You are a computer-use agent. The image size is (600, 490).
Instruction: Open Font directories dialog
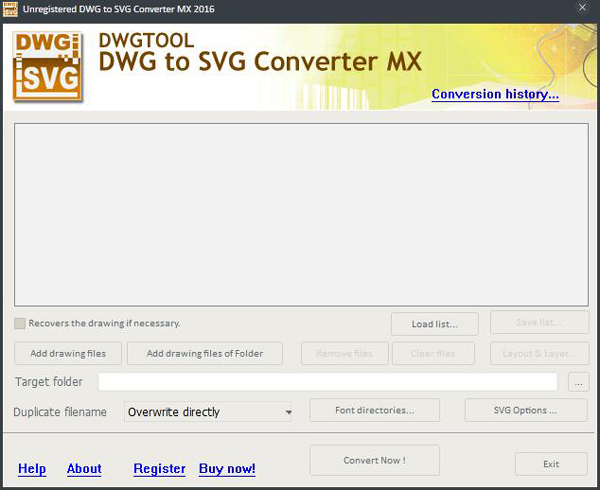point(375,410)
